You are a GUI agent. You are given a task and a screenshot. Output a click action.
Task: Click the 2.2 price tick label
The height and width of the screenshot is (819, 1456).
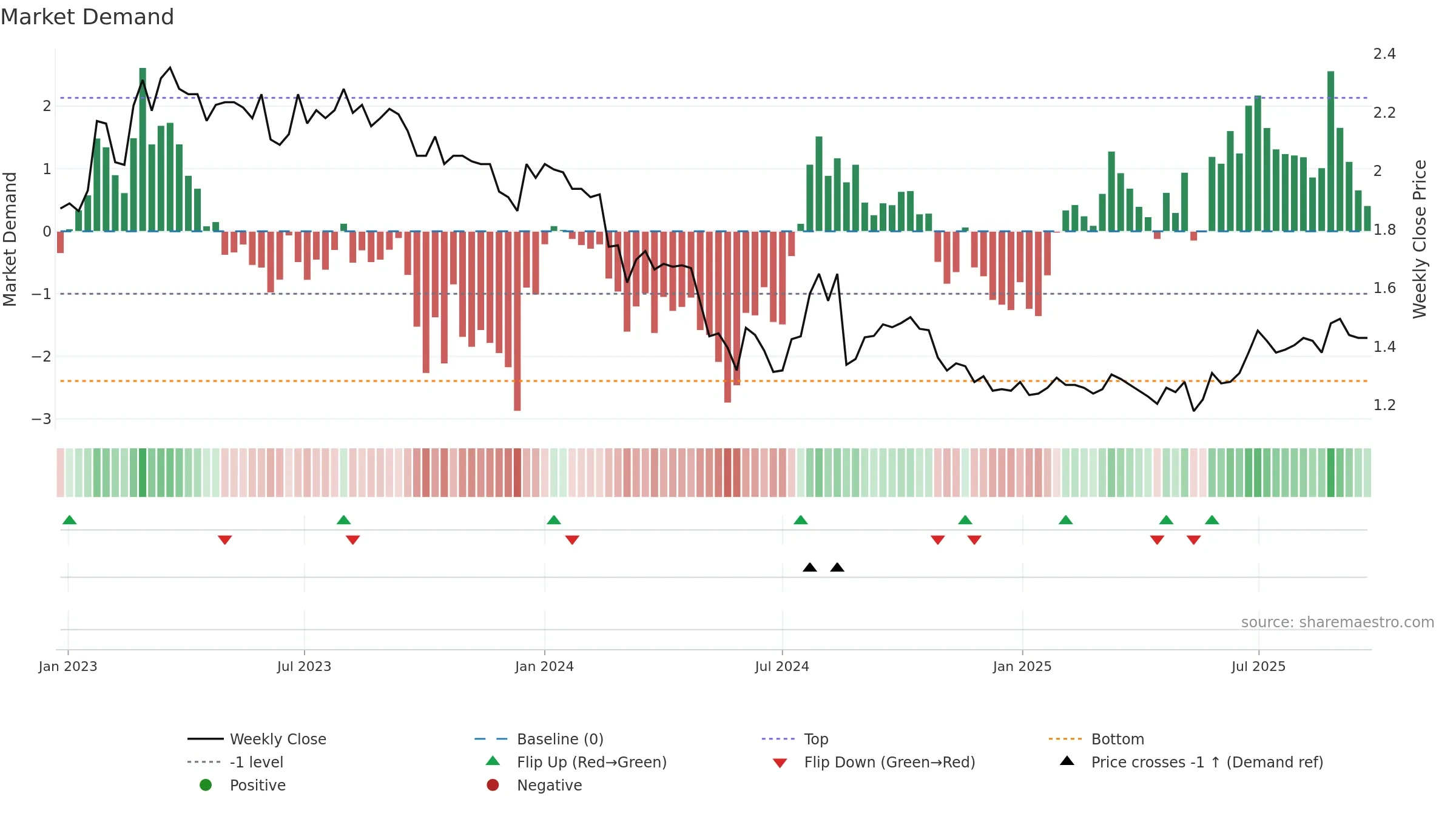pos(1384,112)
